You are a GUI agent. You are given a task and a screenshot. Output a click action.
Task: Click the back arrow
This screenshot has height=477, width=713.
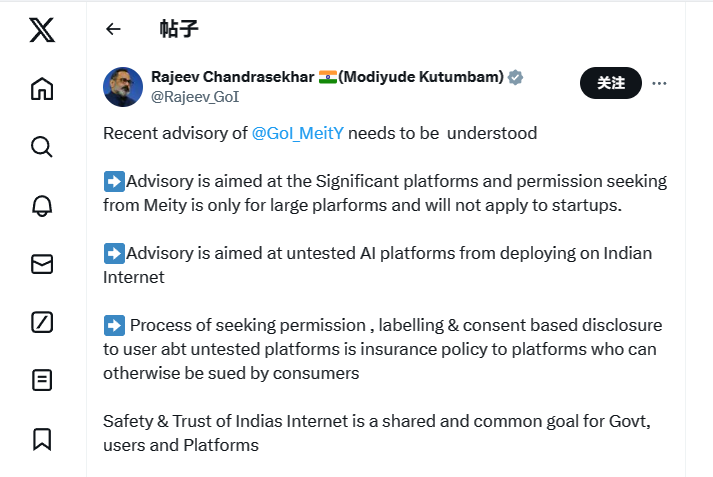(x=113, y=29)
